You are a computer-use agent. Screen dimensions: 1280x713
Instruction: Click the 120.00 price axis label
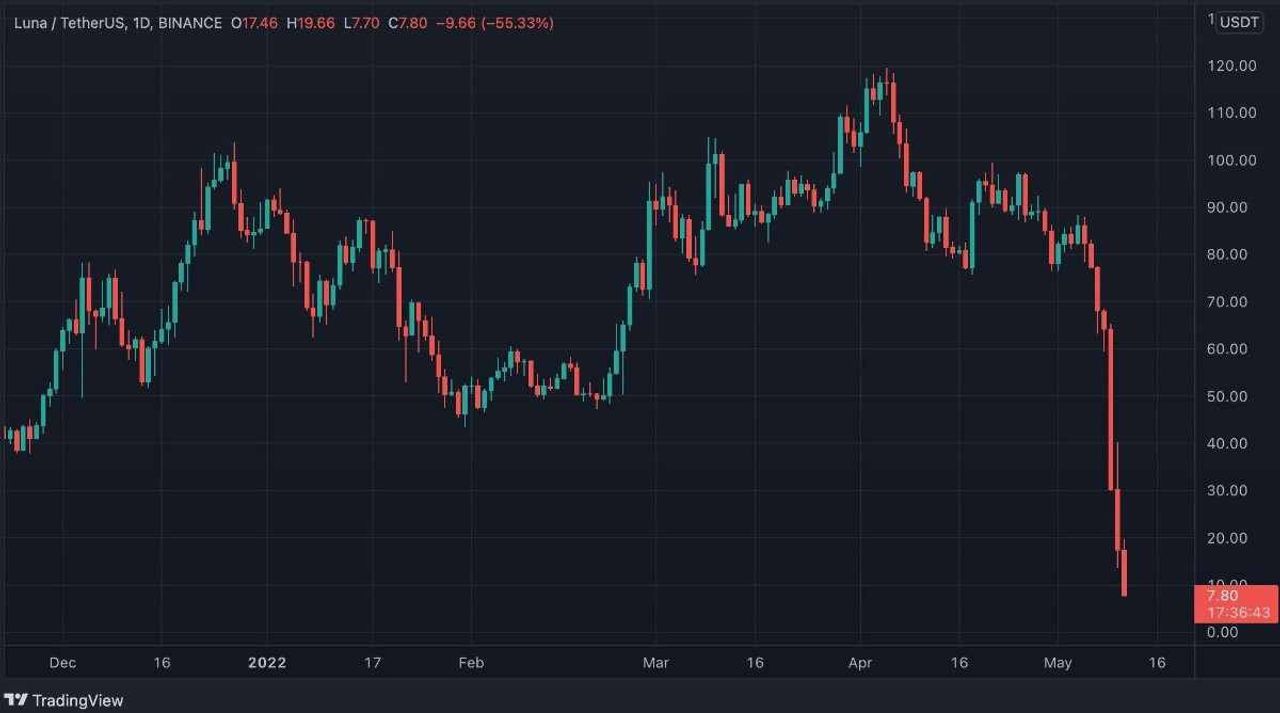coord(1233,66)
